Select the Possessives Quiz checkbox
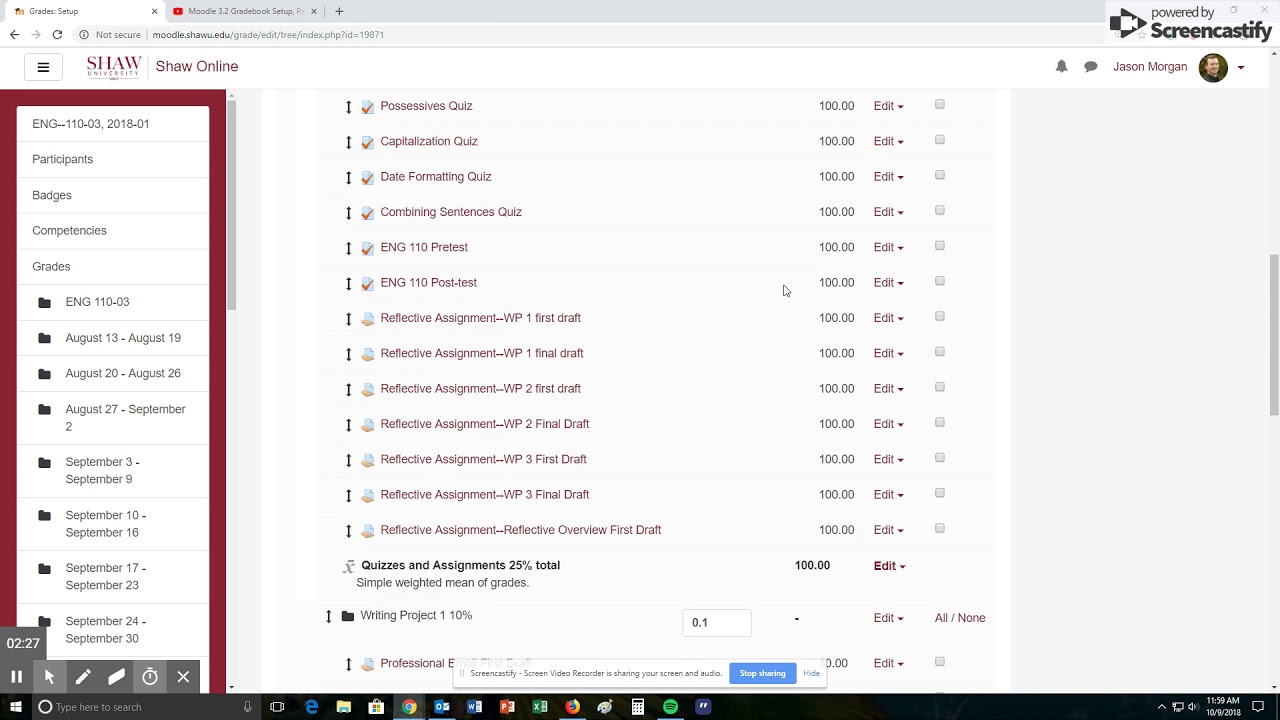The width and height of the screenshot is (1280, 720). click(x=940, y=105)
